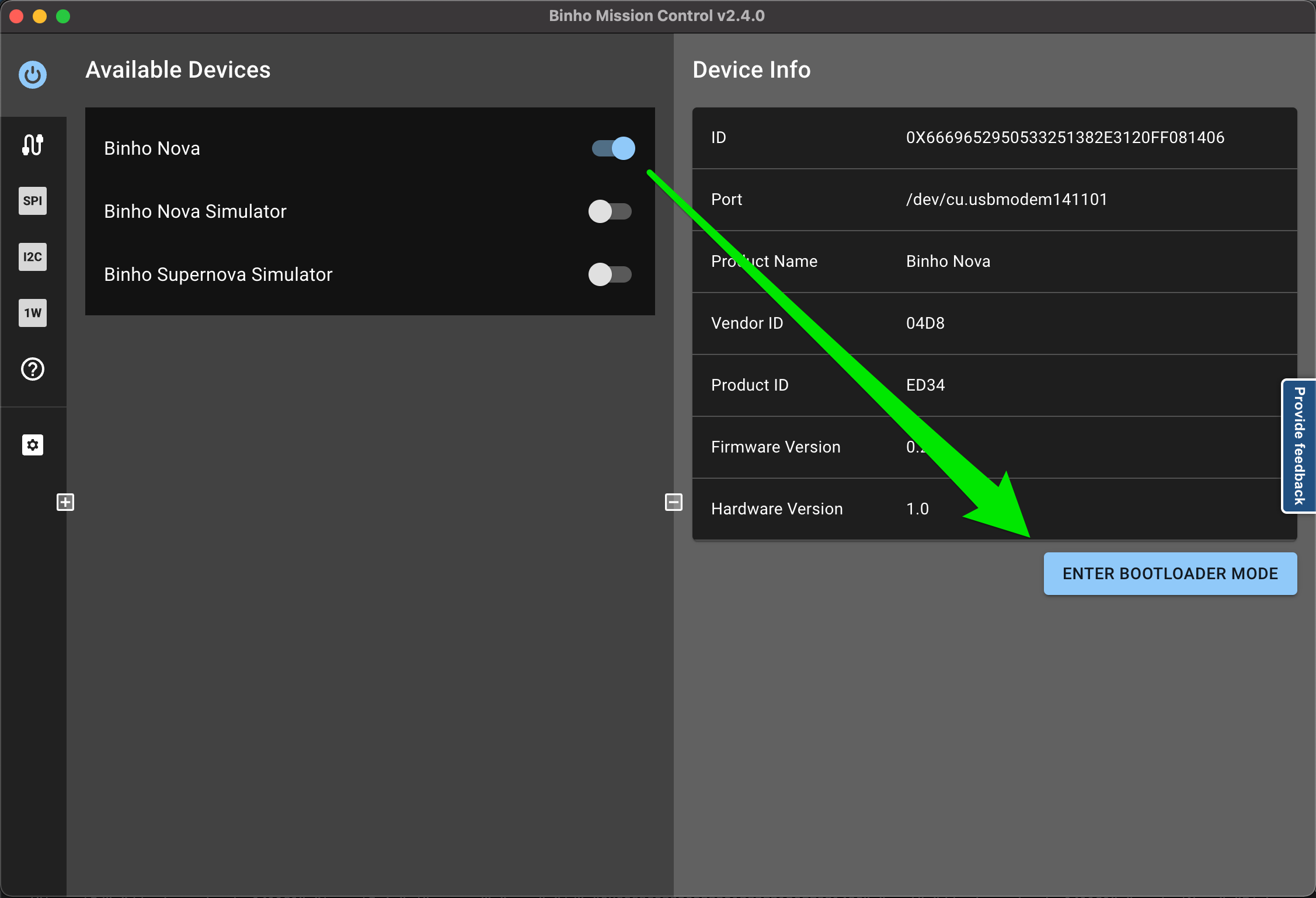Open the device power/connection page icon
The width and height of the screenshot is (1316, 898).
(x=33, y=75)
